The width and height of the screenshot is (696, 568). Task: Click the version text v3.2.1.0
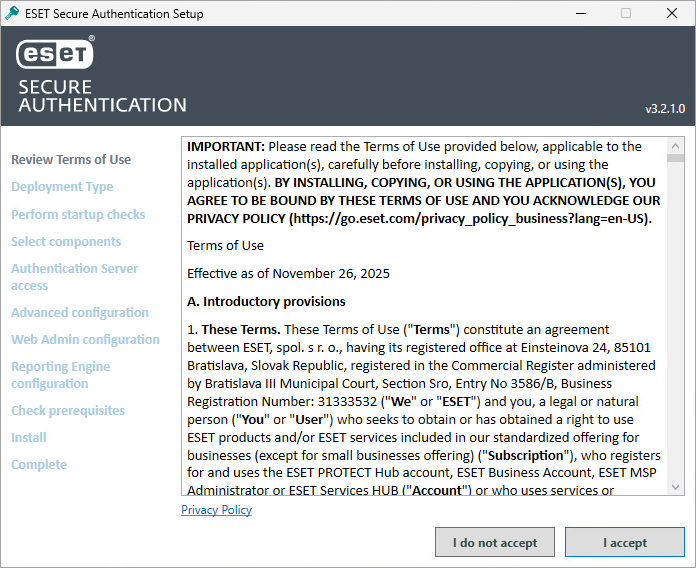(665, 109)
